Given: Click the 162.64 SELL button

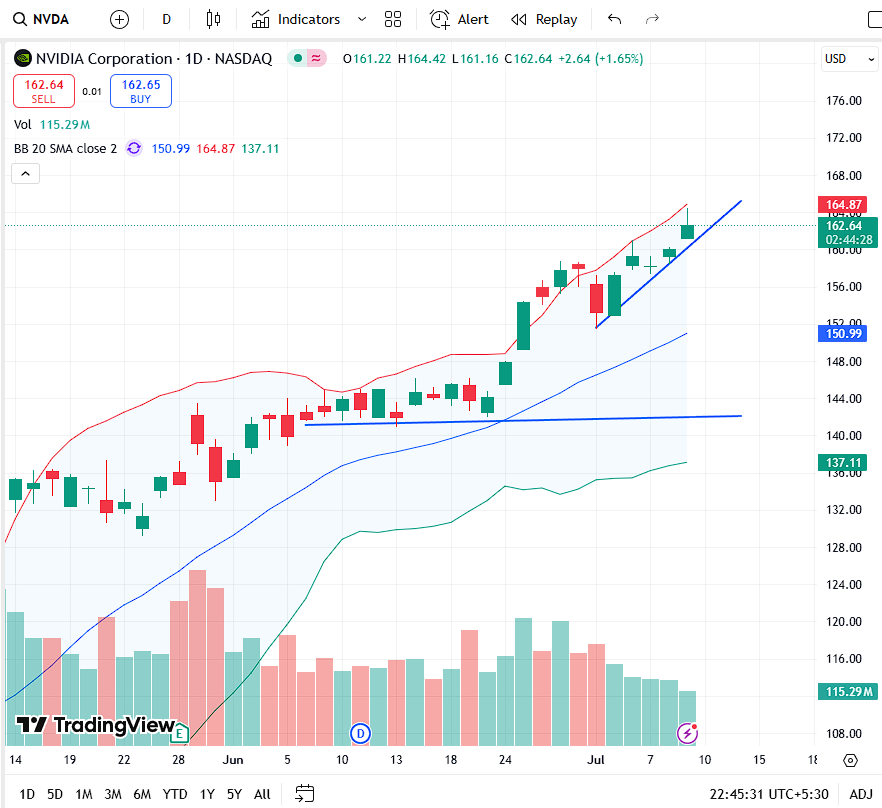Looking at the screenshot, I should 44,91.
